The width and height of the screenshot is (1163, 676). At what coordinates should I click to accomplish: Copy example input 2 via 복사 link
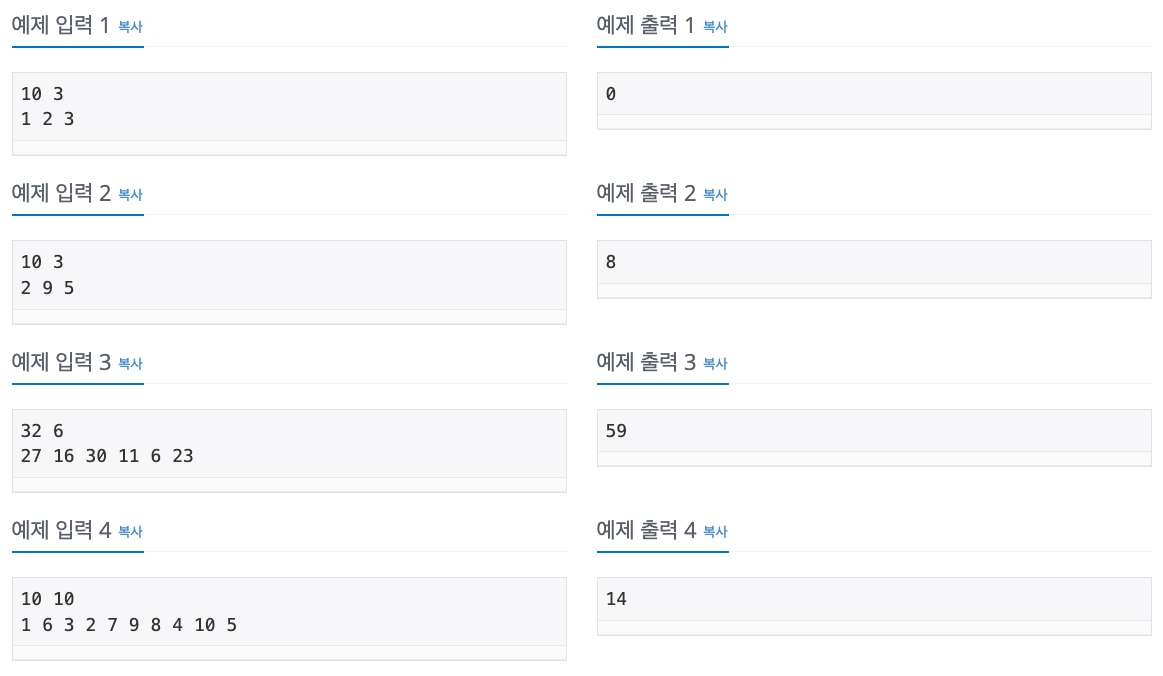(130, 194)
